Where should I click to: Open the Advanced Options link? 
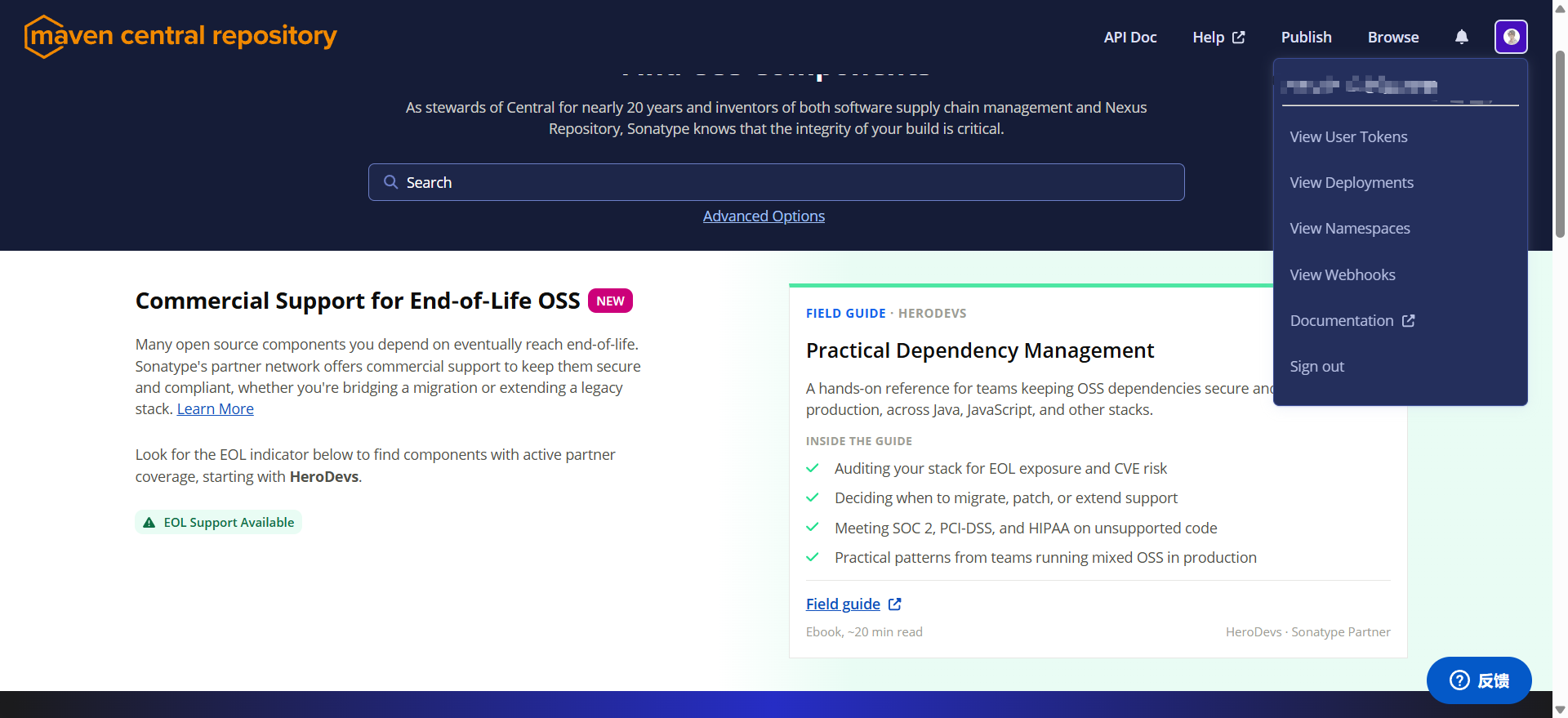click(764, 216)
